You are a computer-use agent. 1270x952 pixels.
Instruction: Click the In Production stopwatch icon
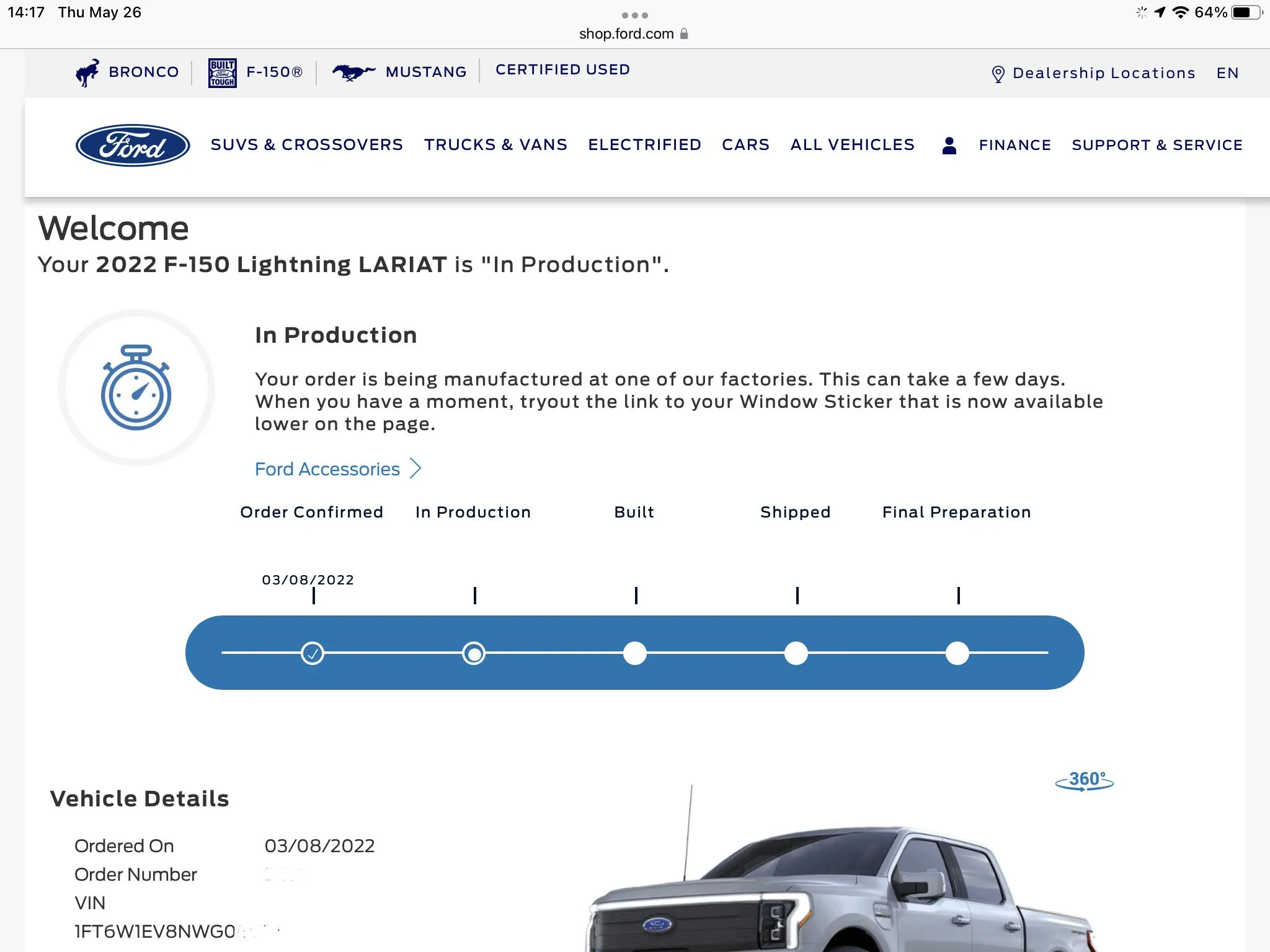(136, 388)
